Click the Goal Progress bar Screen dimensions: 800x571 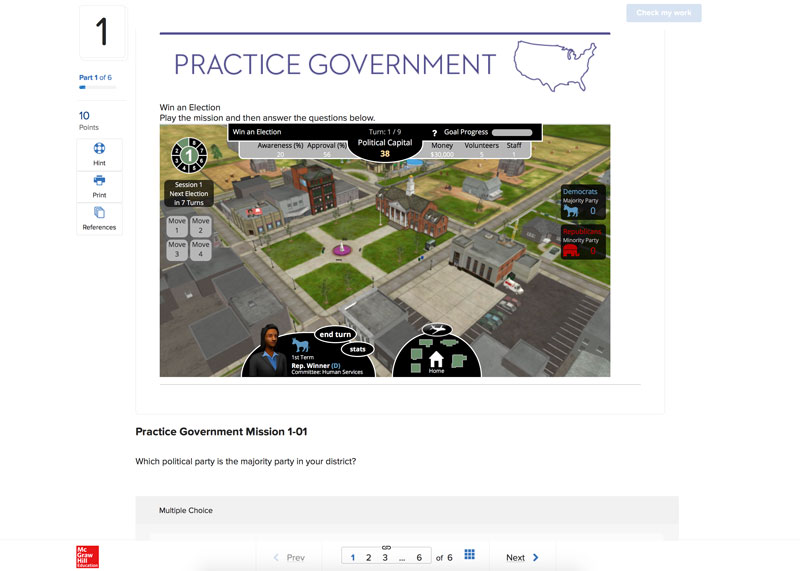click(512, 132)
